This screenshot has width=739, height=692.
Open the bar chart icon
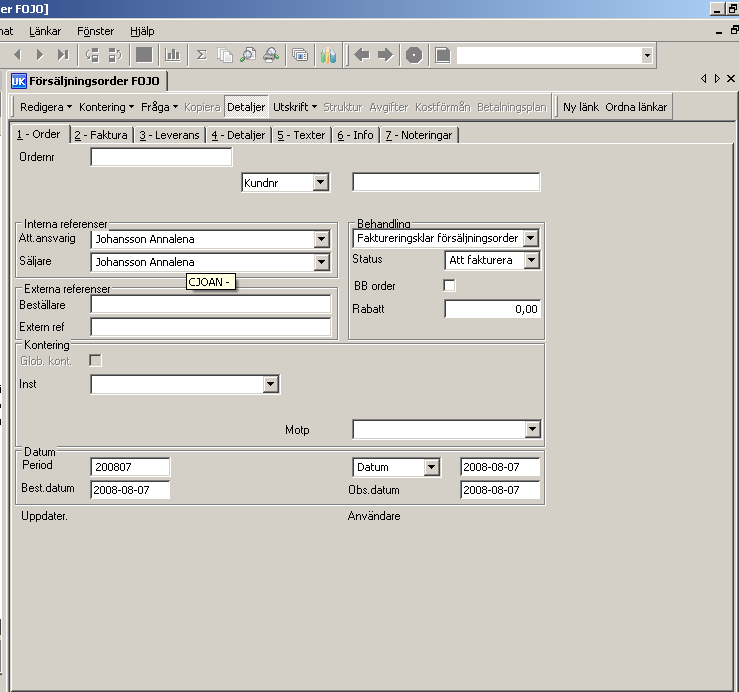173,55
